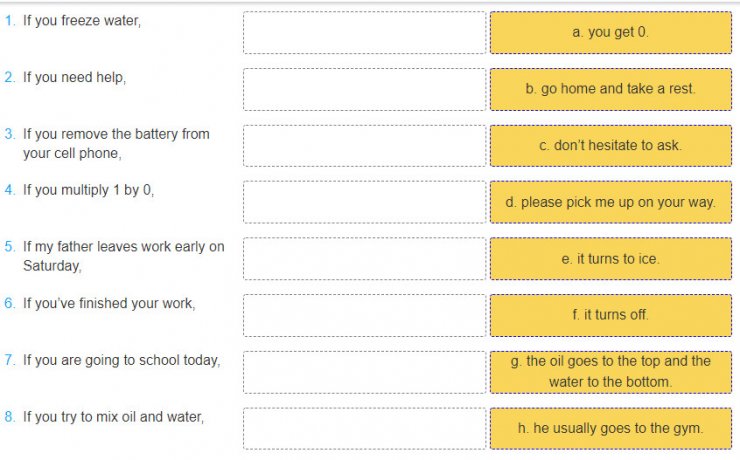
Task: Choose the blank box next to 'If you've finished your work'
Action: point(364,315)
